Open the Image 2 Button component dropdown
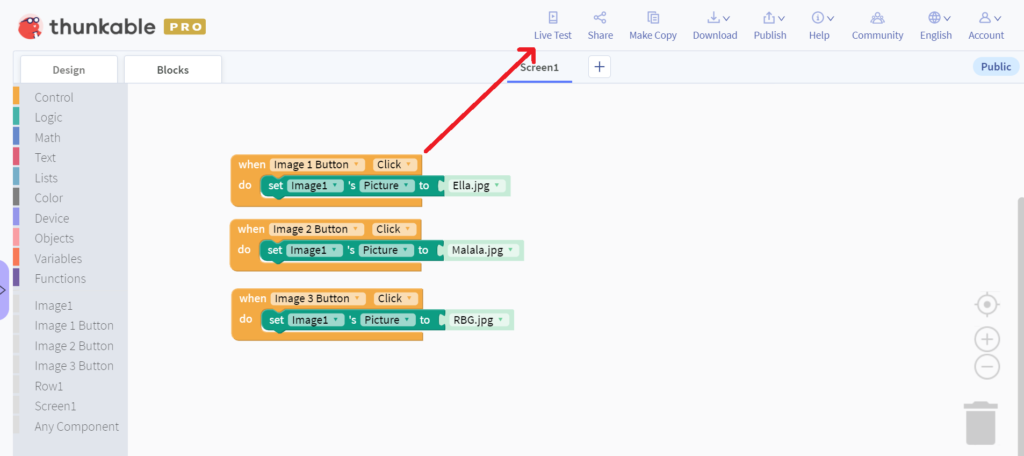 (317, 229)
